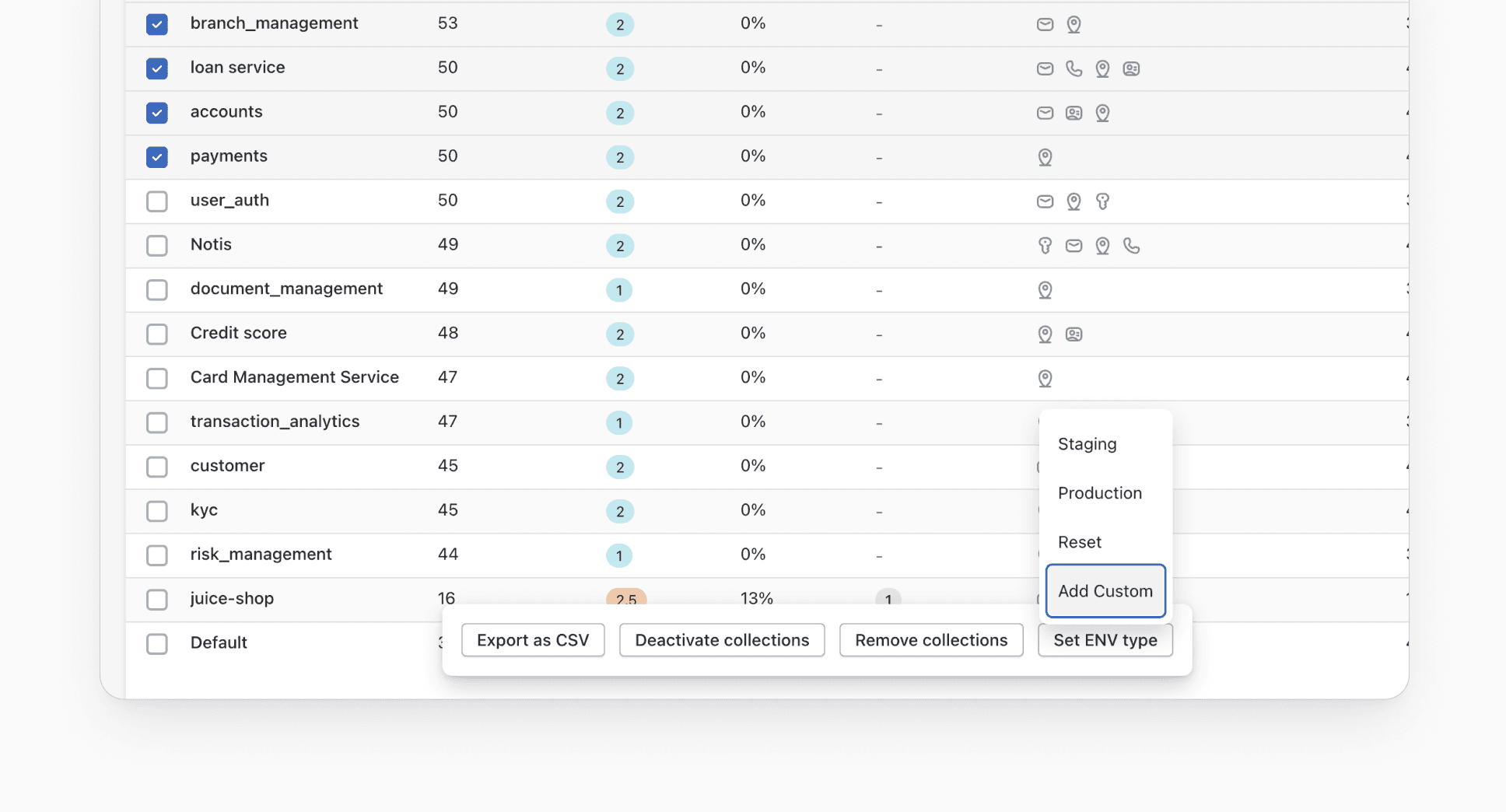Click Export as CSV button

point(533,640)
